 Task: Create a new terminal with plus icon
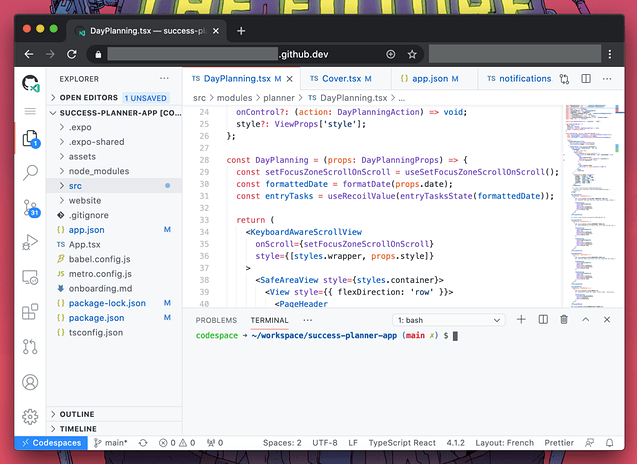coord(521,320)
